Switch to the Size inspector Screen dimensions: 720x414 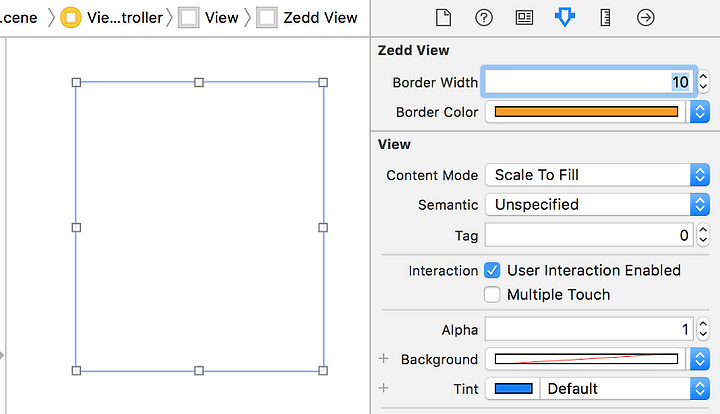click(x=605, y=18)
